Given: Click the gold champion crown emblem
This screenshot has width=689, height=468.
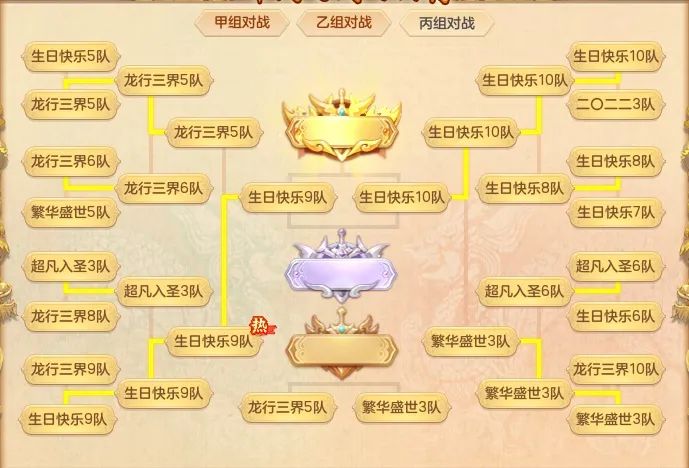Looking at the screenshot, I should click(342, 125).
